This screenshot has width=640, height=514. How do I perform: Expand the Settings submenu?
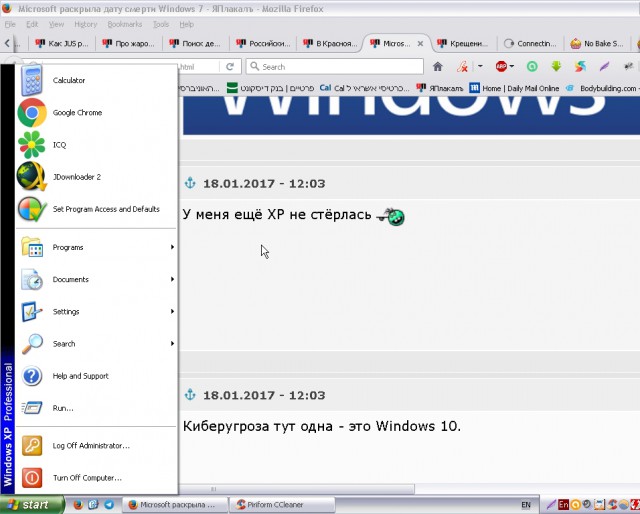coord(96,312)
